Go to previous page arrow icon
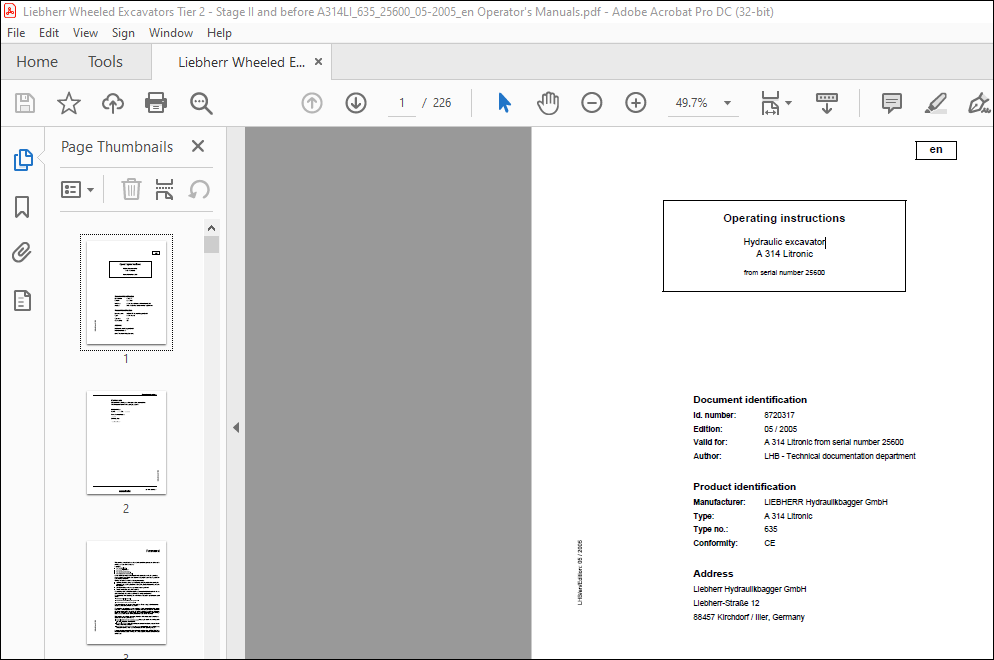994x660 pixels. click(312, 103)
